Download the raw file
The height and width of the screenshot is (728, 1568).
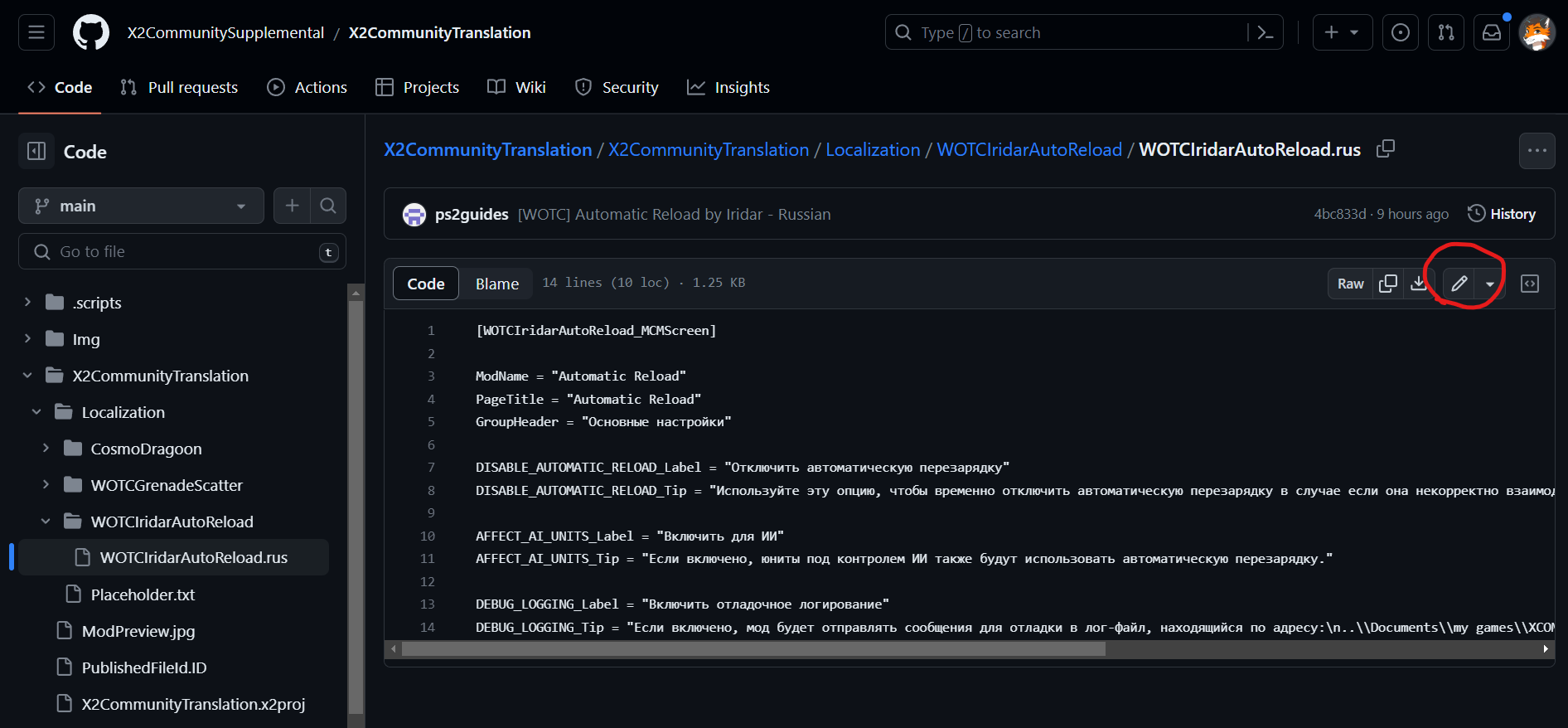tap(1419, 284)
